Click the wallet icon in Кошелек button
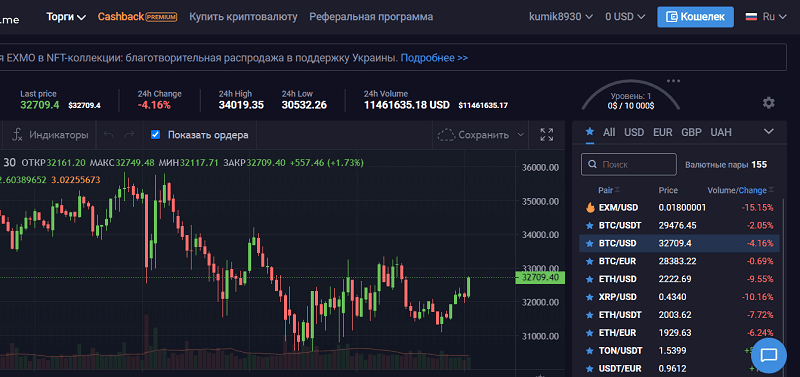The width and height of the screenshot is (800, 377). coord(672,17)
